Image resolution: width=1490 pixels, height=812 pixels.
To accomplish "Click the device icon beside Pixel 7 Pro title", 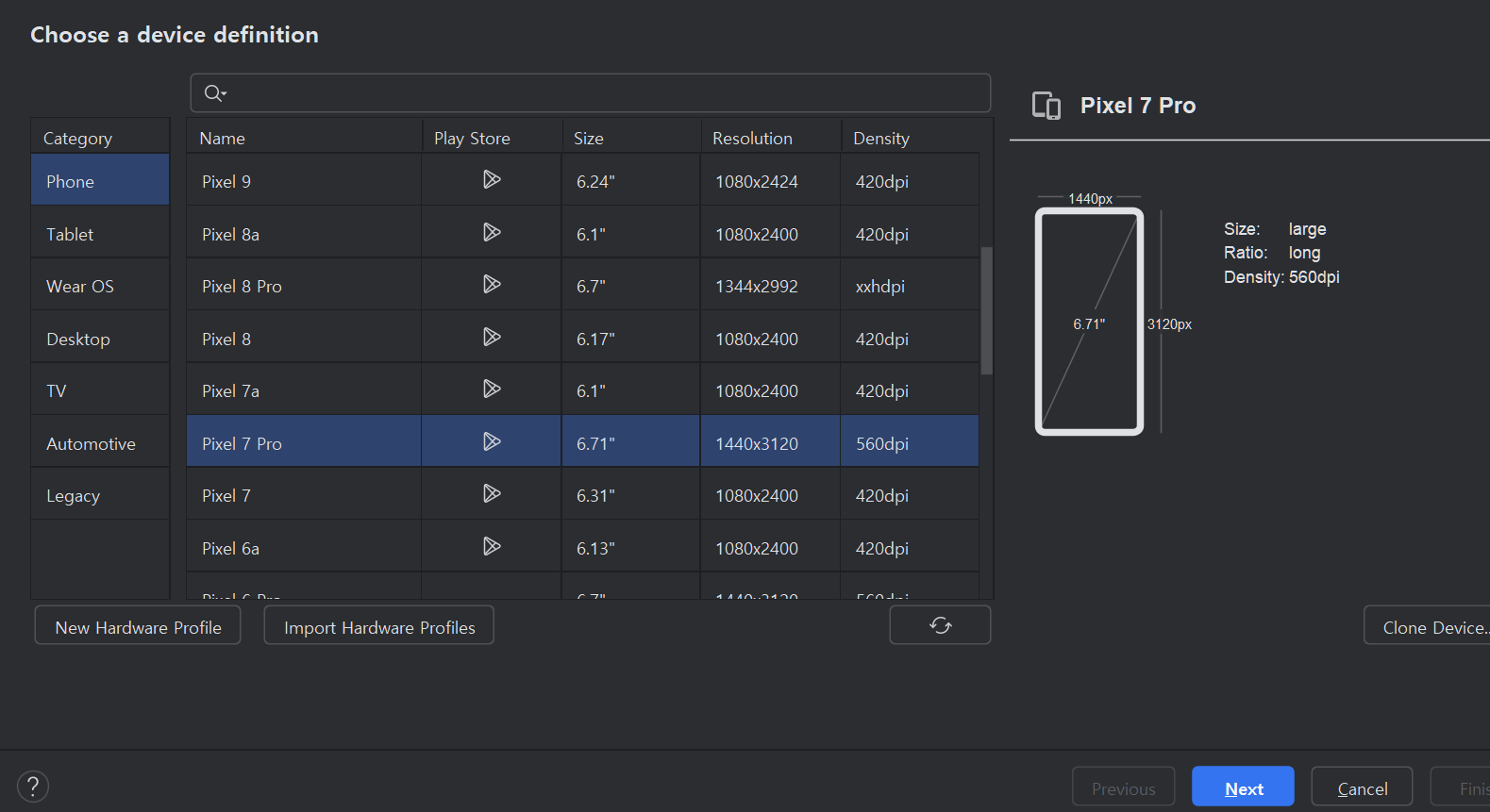I will pyautogui.click(x=1046, y=106).
